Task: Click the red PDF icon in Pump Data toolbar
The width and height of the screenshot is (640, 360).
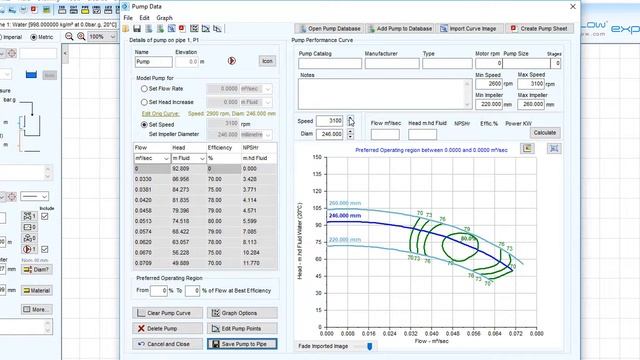Action: pos(182,29)
